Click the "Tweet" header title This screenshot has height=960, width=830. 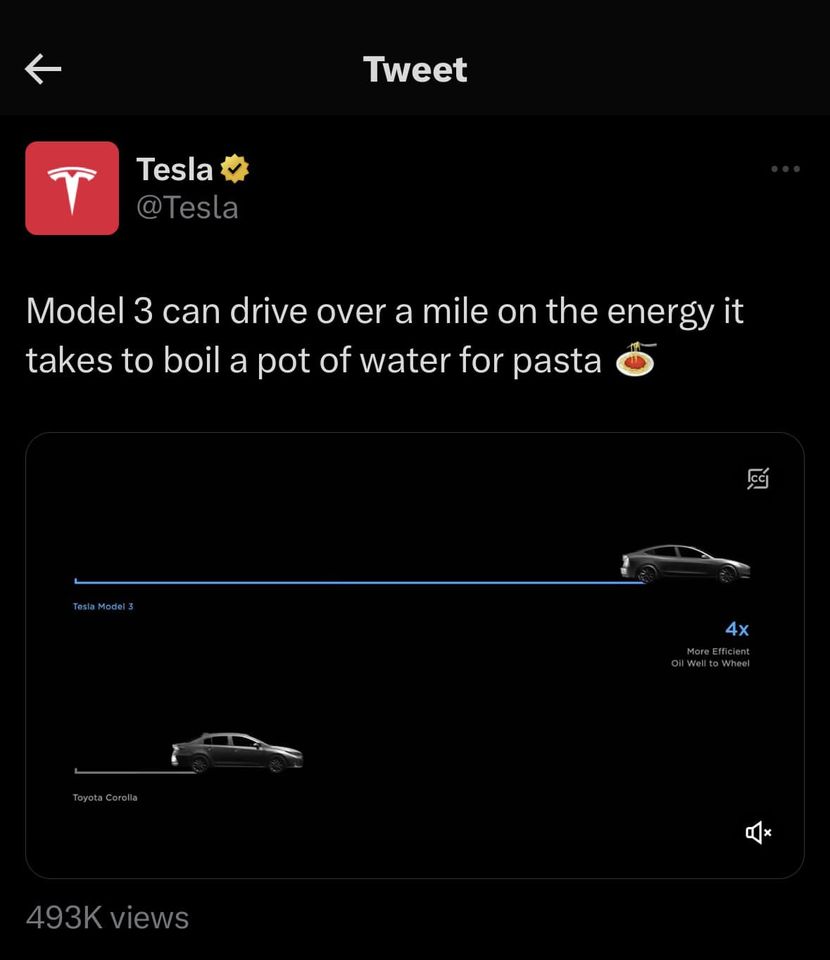[x=415, y=69]
